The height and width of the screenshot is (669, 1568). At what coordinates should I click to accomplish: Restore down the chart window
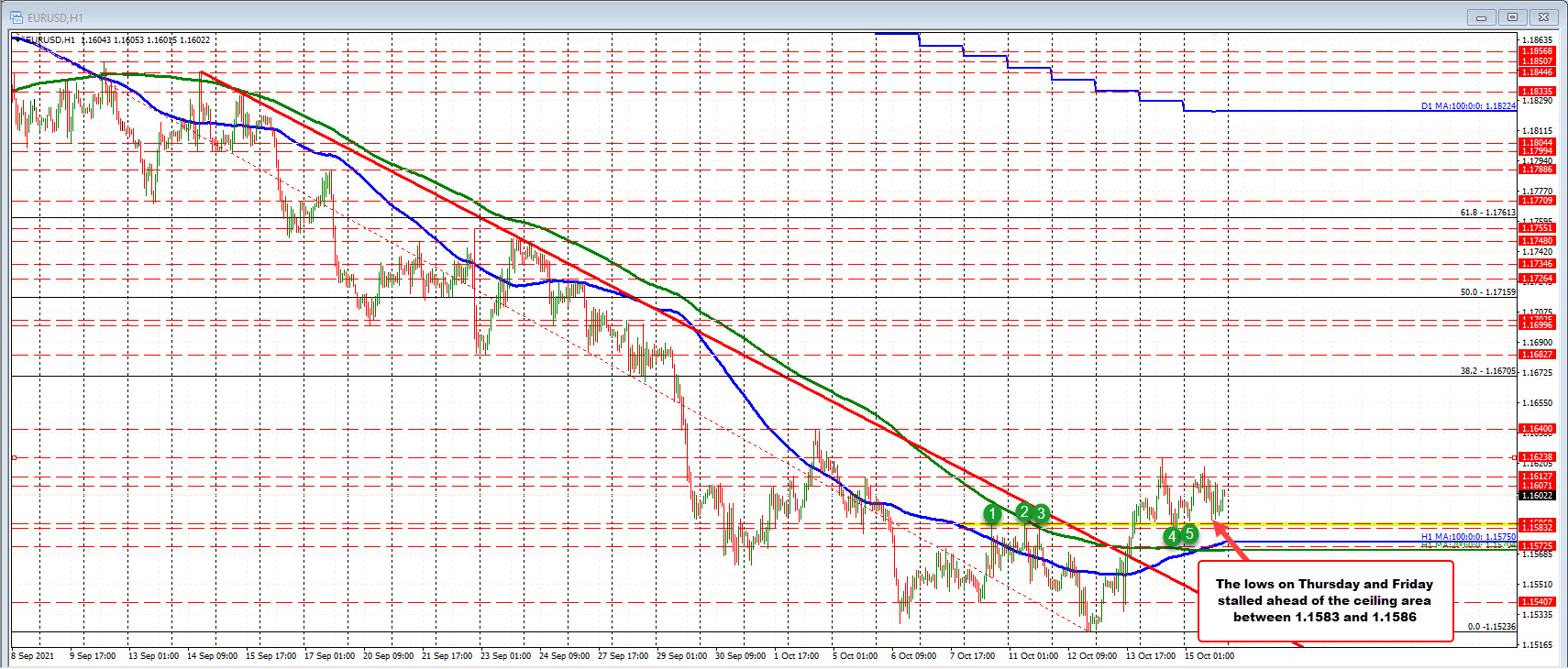pyautogui.click(x=1512, y=16)
